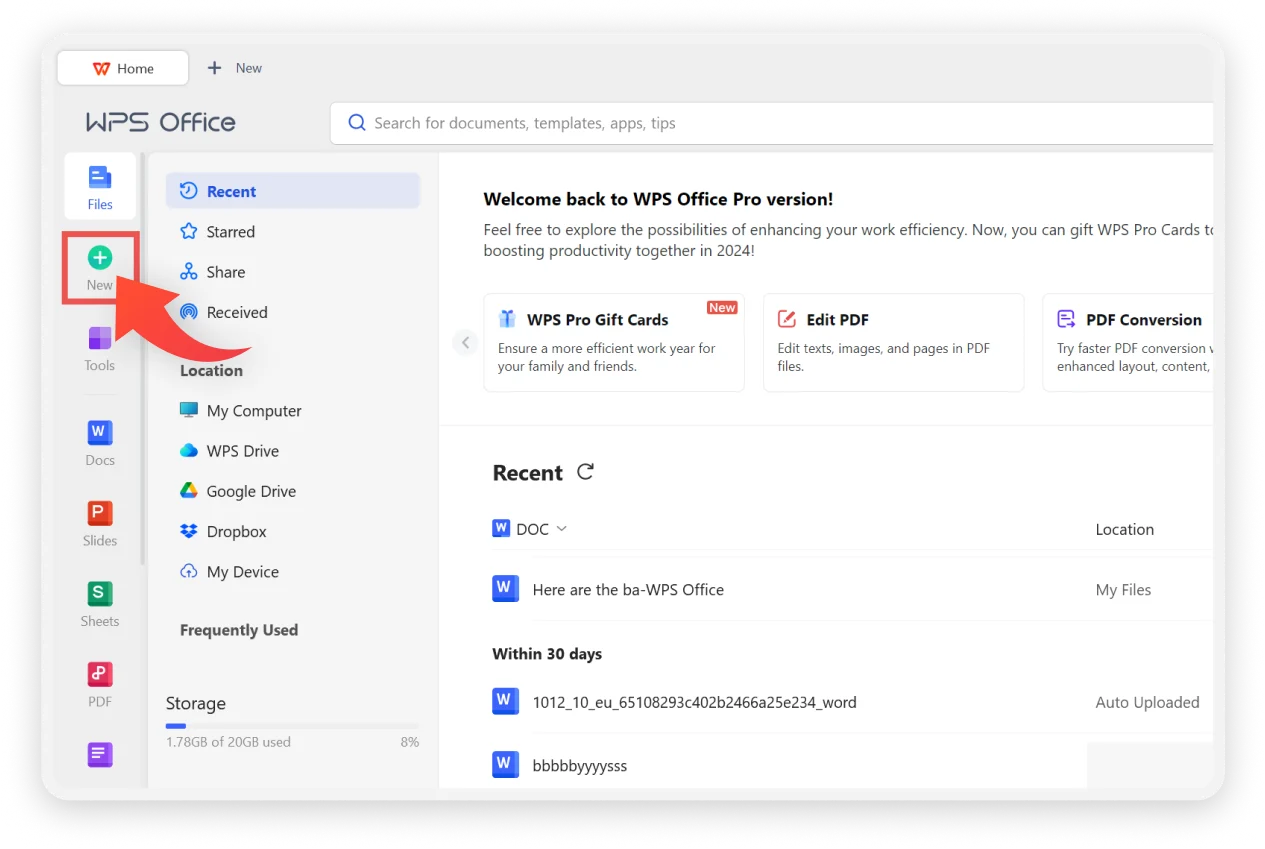
Task: Open the WPS Pro Gift Cards card
Action: (614, 342)
